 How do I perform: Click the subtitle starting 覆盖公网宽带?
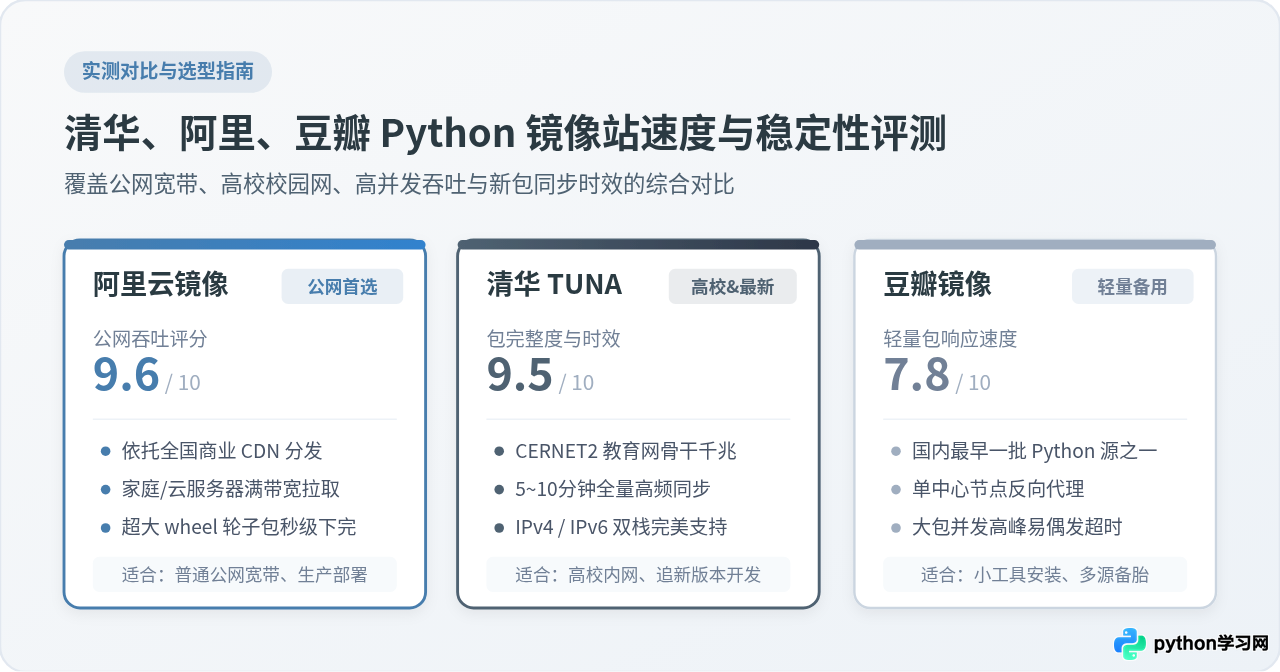400,185
